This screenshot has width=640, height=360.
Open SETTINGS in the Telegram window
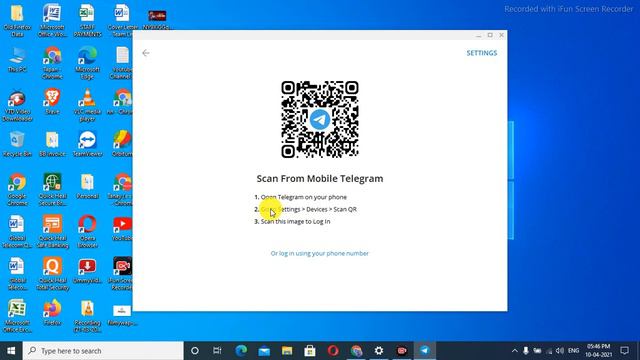click(x=482, y=53)
